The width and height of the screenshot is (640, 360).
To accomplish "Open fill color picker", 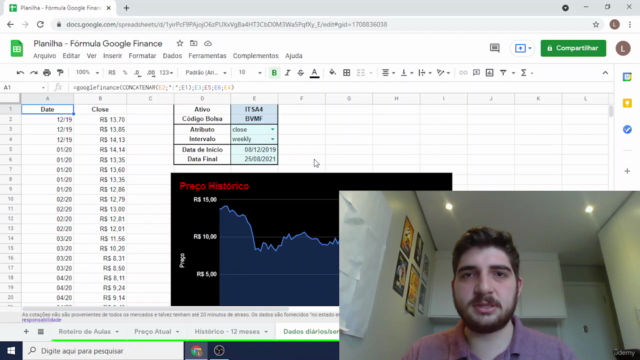I will point(332,73).
